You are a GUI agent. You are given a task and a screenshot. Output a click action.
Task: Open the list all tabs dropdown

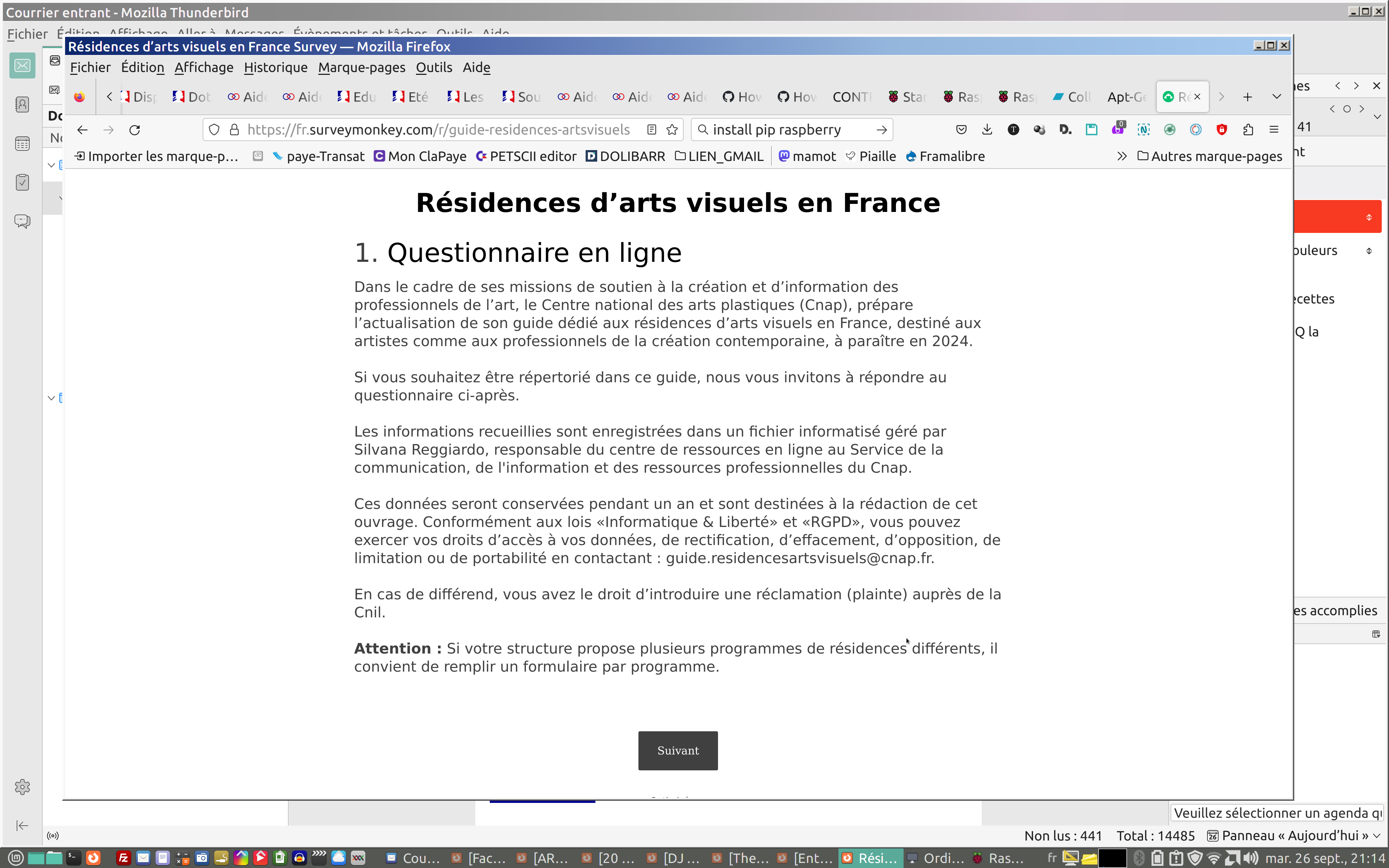(x=1277, y=97)
